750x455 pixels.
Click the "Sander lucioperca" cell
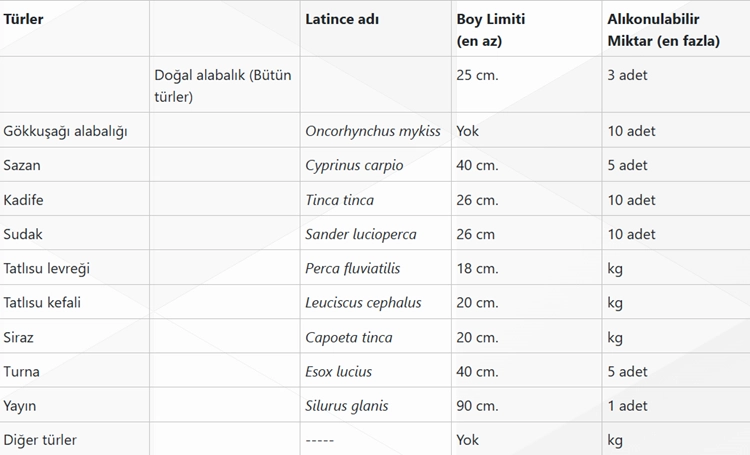coord(361,234)
